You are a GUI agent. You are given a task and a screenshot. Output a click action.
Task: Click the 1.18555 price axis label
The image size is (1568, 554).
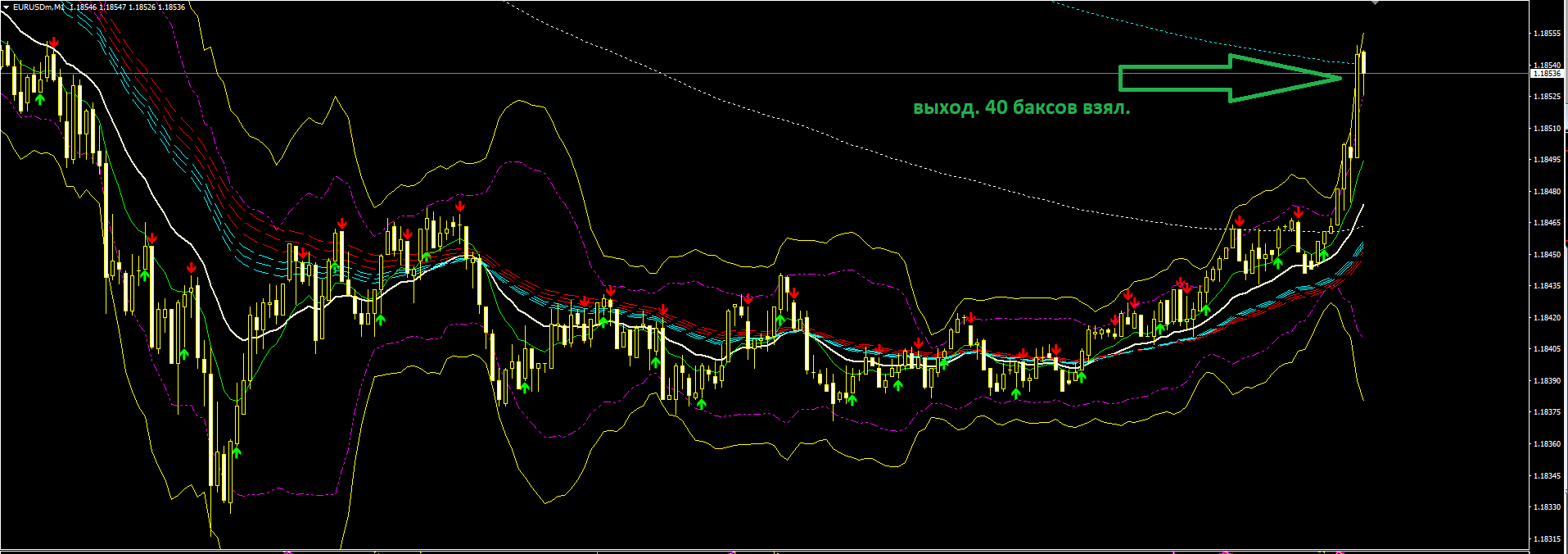pos(1547,34)
